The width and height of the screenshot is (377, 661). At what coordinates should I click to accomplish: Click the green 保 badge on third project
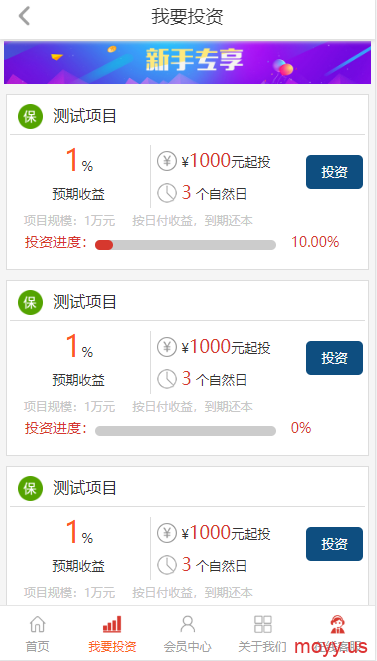tap(30, 488)
